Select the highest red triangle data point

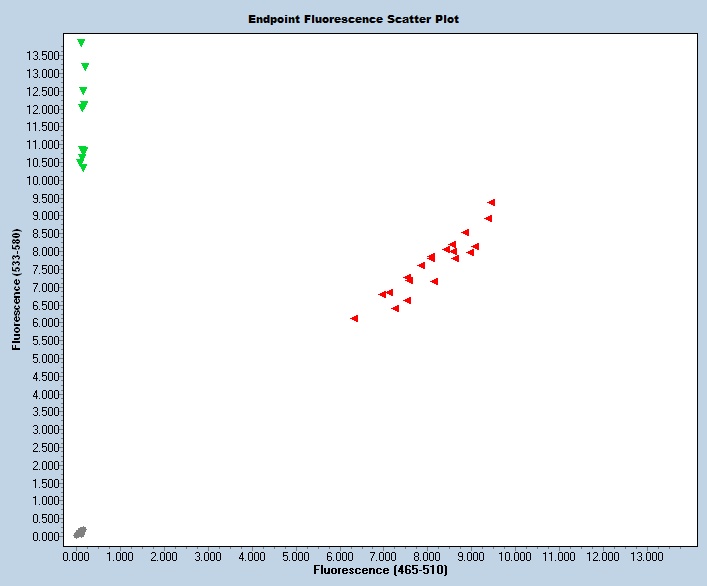(491, 202)
